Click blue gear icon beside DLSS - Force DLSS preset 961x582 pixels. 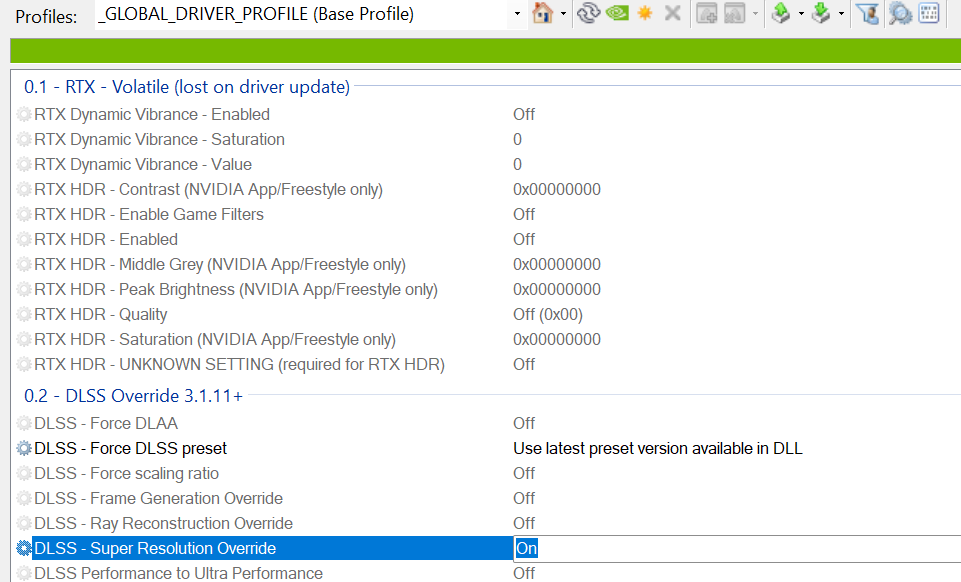click(x=24, y=448)
